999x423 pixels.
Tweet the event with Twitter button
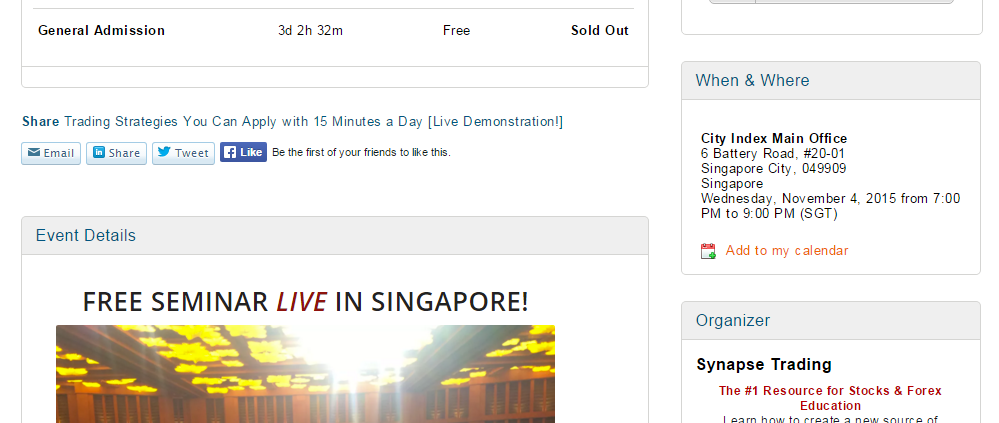[183, 153]
